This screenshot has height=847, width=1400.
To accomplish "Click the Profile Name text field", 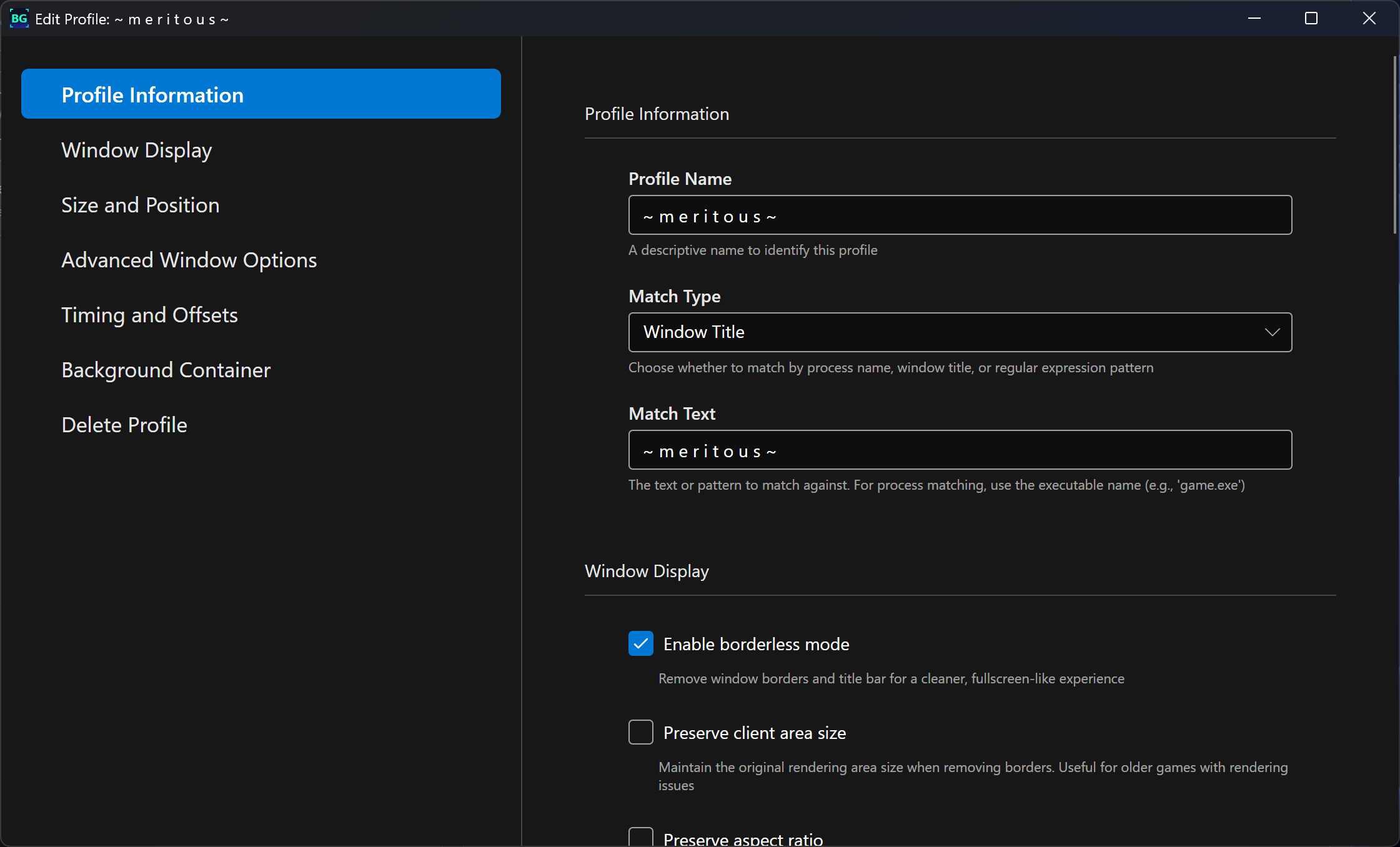I will pos(960,215).
